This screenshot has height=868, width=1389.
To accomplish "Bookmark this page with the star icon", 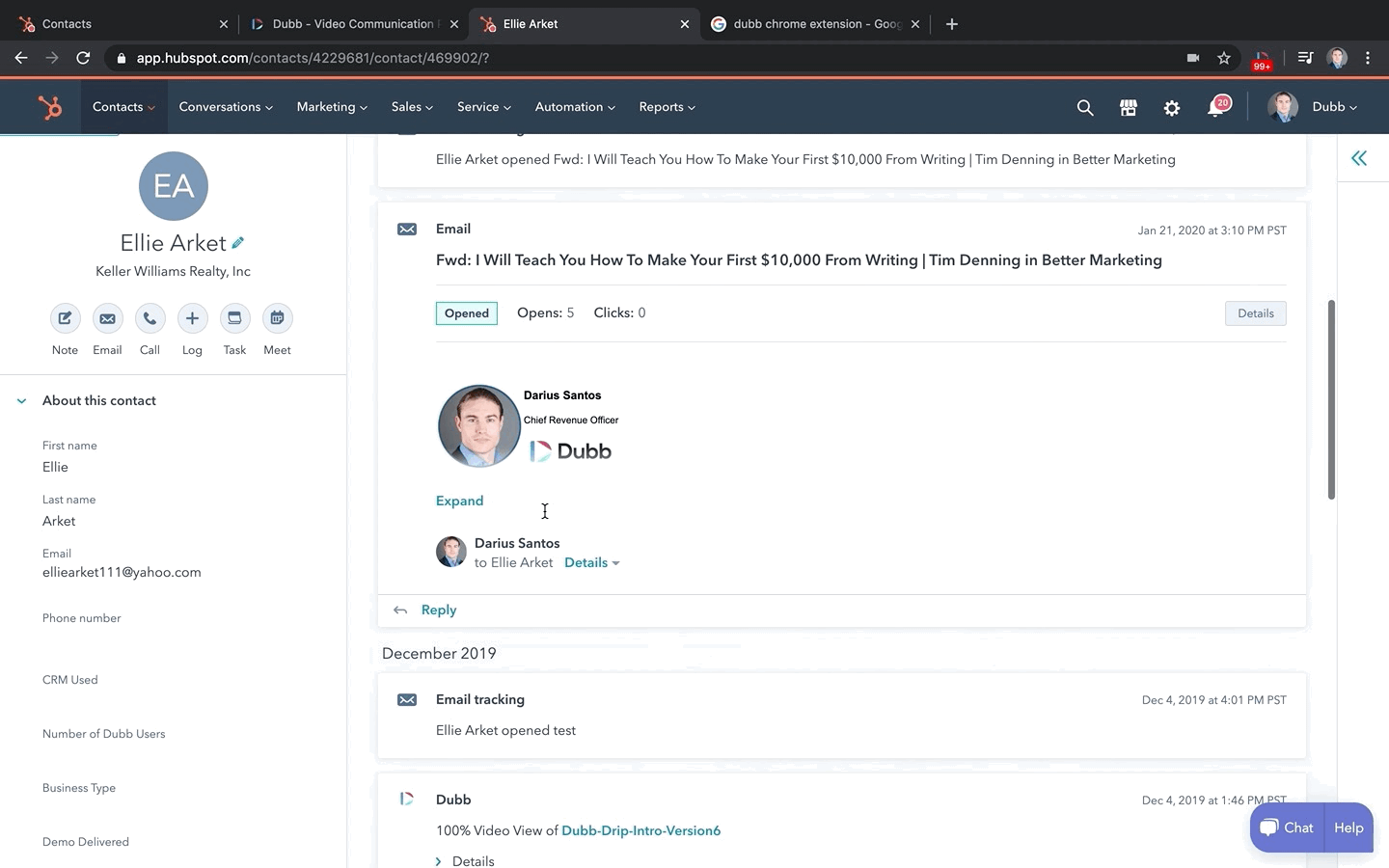I will point(1224,58).
